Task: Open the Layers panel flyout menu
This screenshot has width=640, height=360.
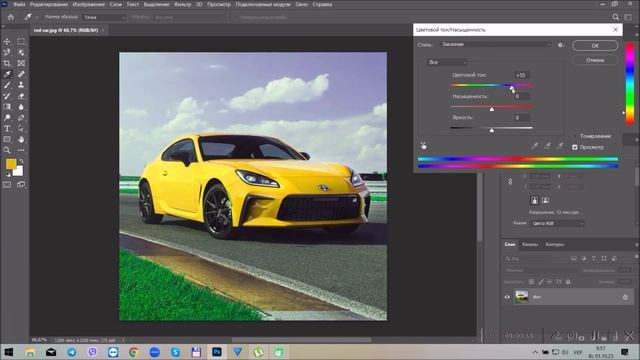Action: click(636, 244)
